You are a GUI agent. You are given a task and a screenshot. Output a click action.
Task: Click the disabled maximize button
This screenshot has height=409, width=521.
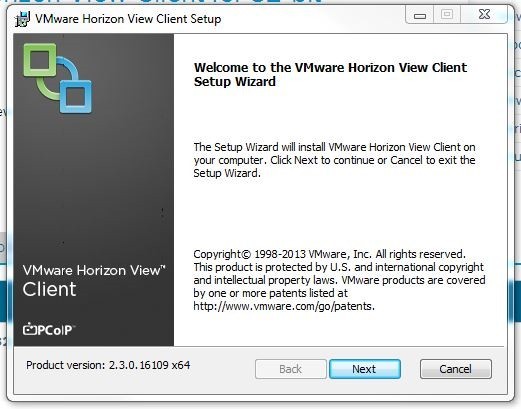coord(447,15)
